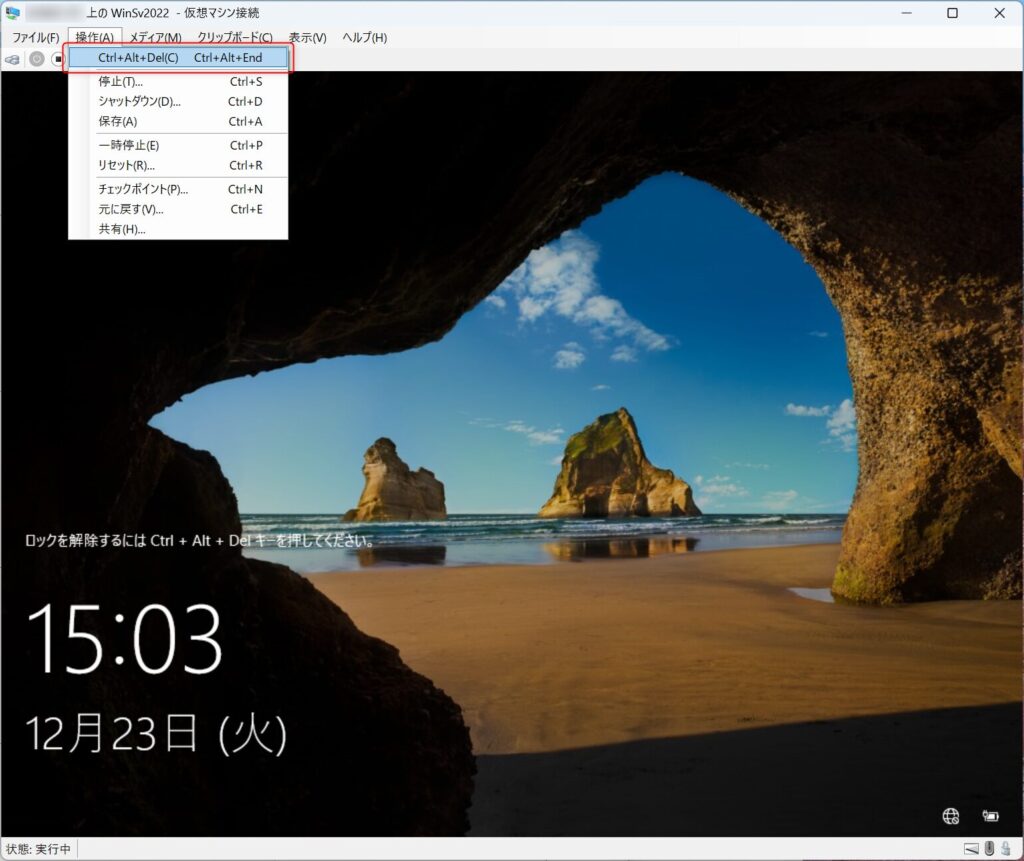This screenshot has width=1024, height=861.
Task: Expand the 表示(V) menu
Action: (x=307, y=37)
